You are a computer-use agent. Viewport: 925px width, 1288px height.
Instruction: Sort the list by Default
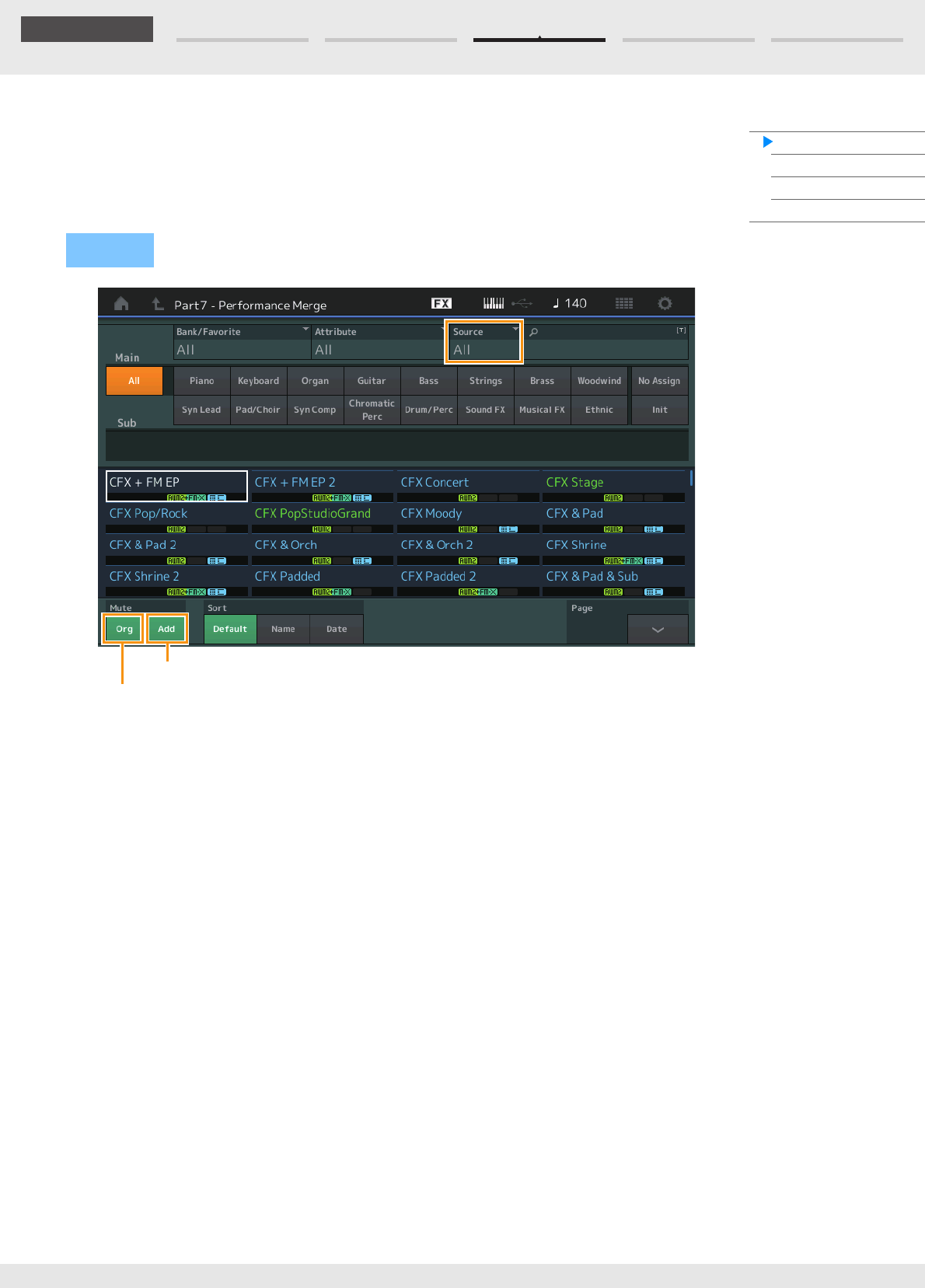(230, 629)
